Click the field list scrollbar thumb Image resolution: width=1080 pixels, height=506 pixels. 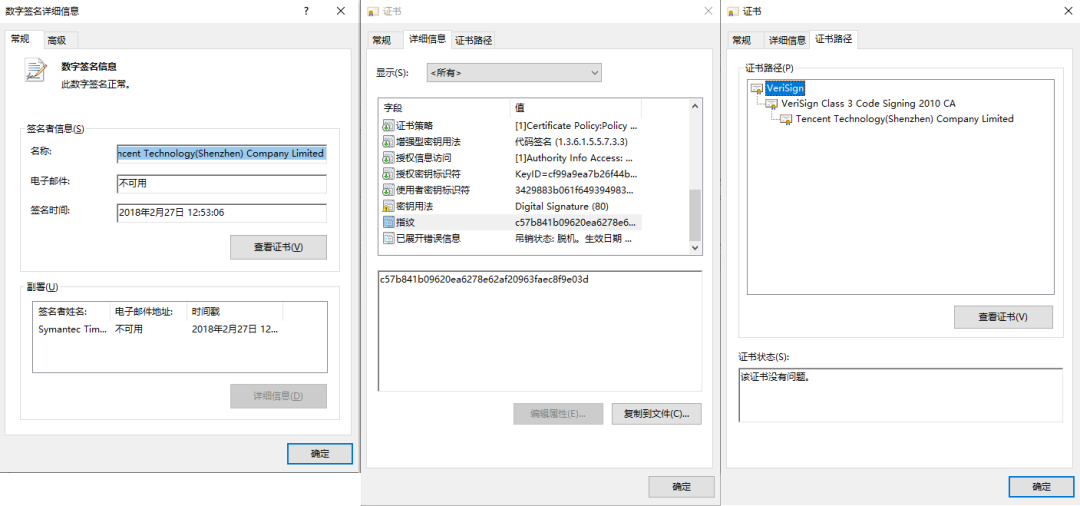pyautogui.click(x=694, y=214)
